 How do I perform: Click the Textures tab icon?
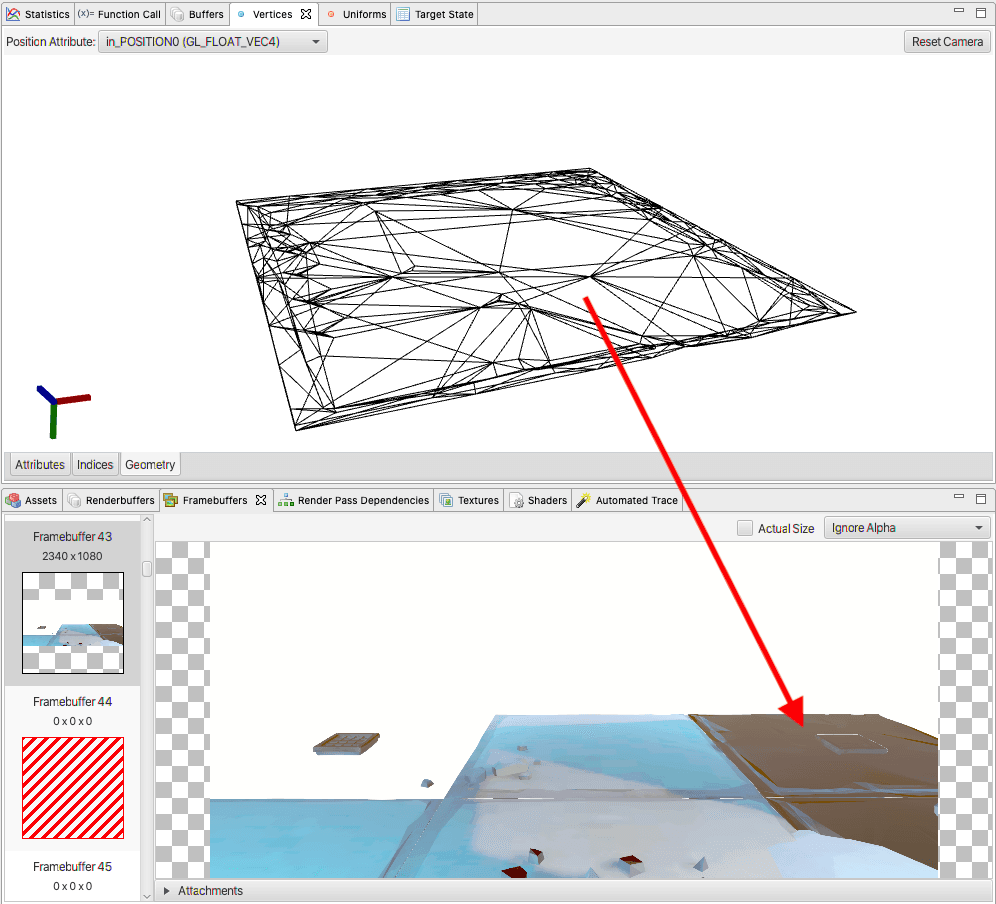[447, 501]
